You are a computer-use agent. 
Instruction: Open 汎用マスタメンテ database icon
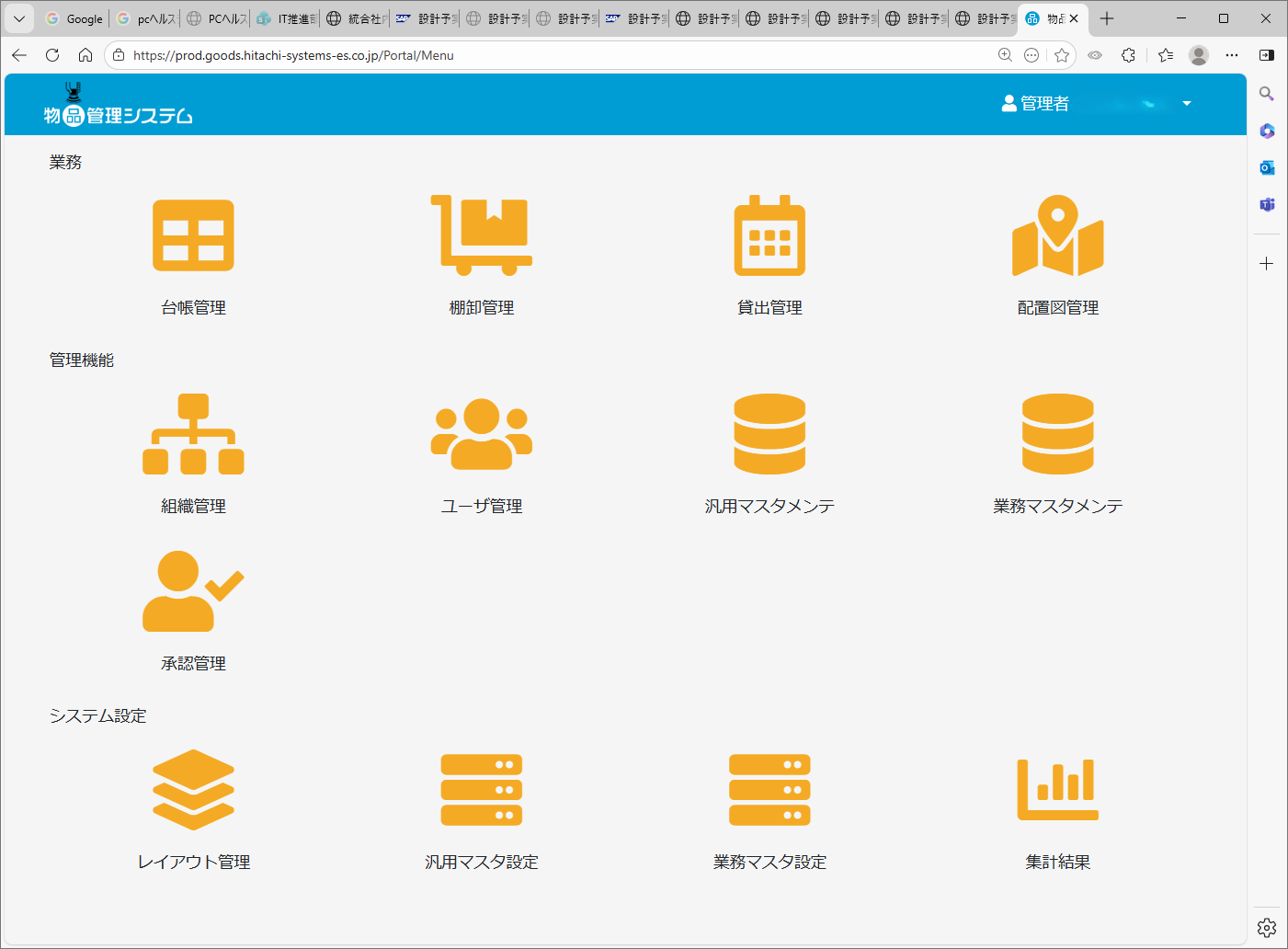point(769,433)
